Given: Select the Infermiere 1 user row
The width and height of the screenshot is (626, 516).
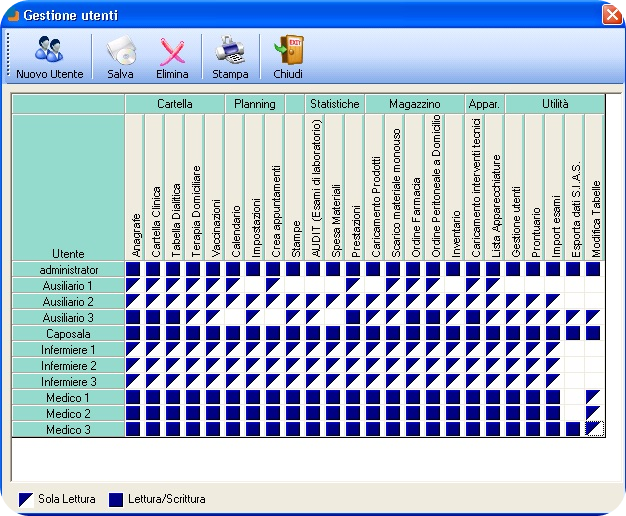Looking at the screenshot, I should click(68, 349).
